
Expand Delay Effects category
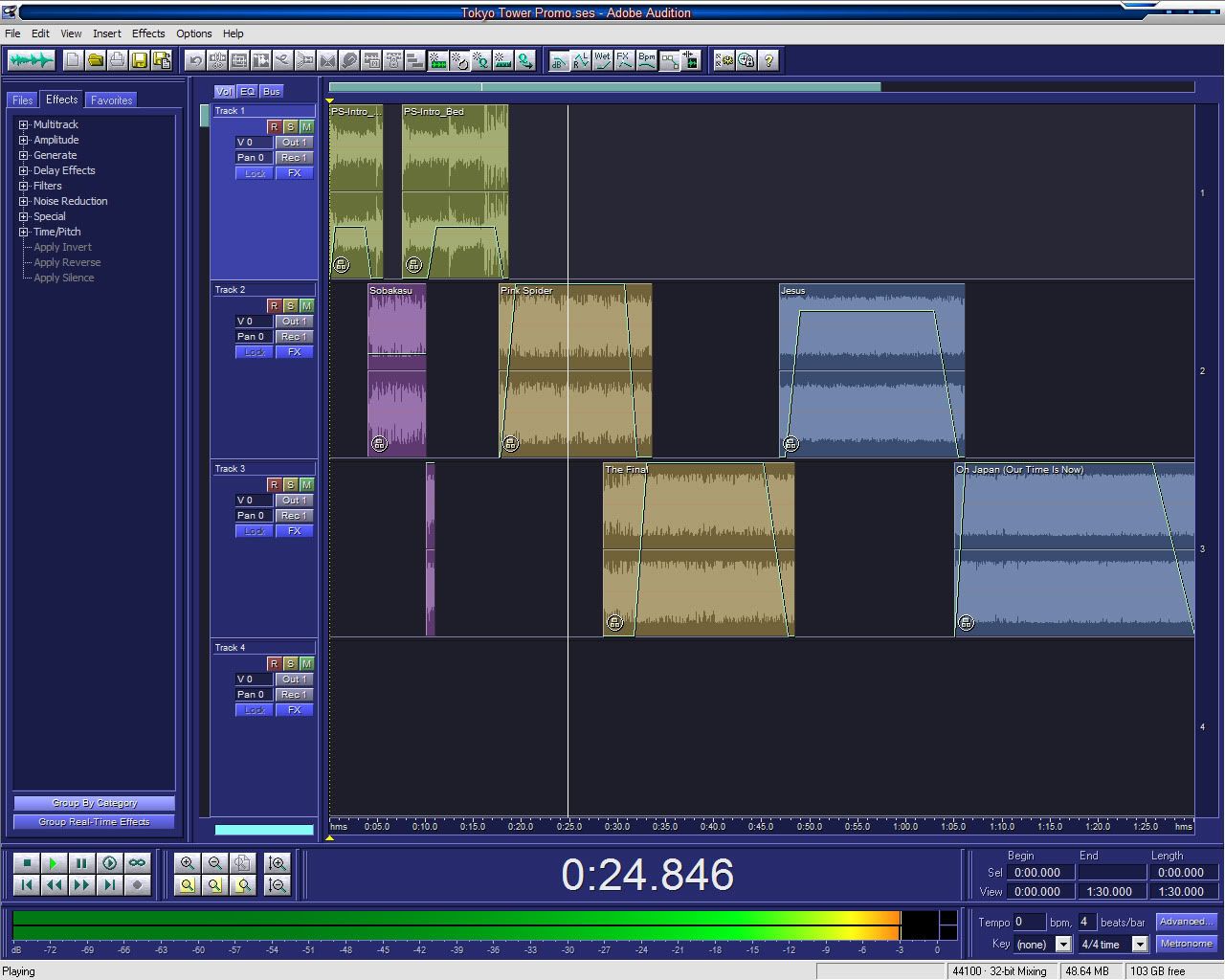point(24,170)
